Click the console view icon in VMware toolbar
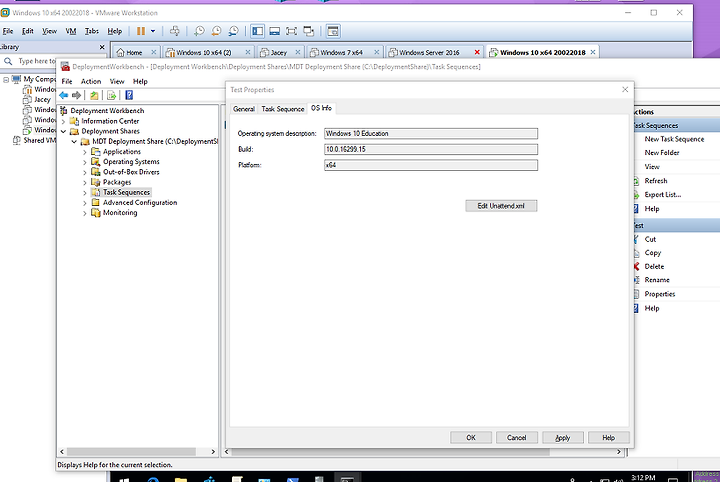The image size is (720, 482). point(333,31)
